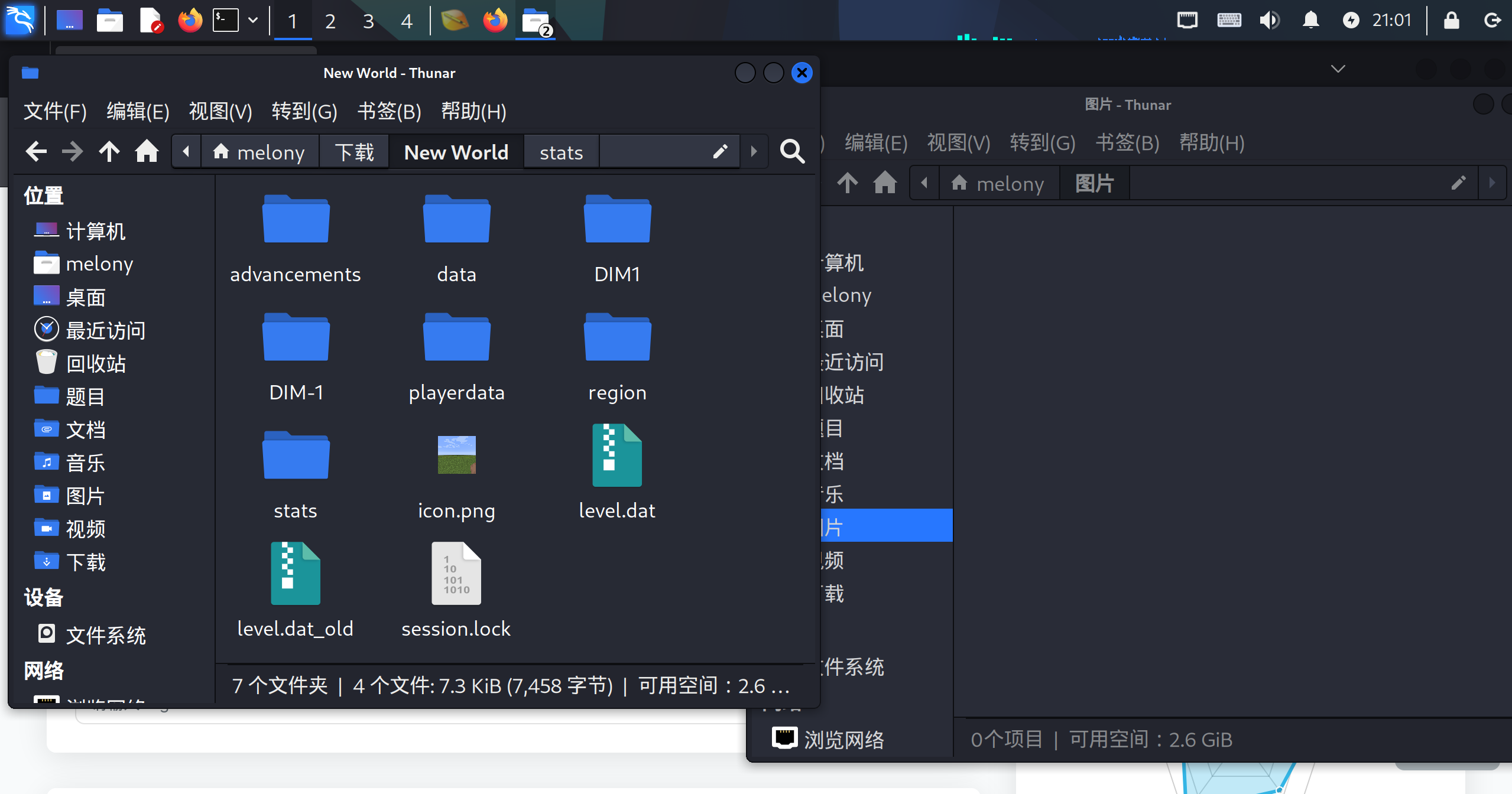Open the 视图(V) menu
The image size is (1512, 794).
tap(220, 111)
